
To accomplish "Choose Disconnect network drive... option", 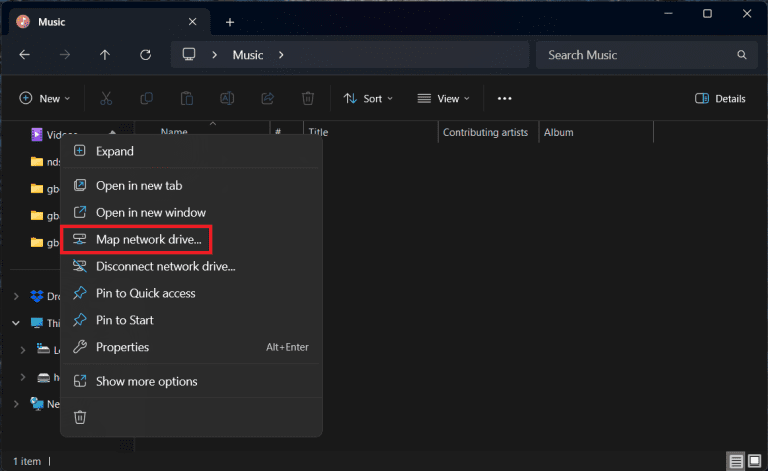I will click(x=165, y=266).
